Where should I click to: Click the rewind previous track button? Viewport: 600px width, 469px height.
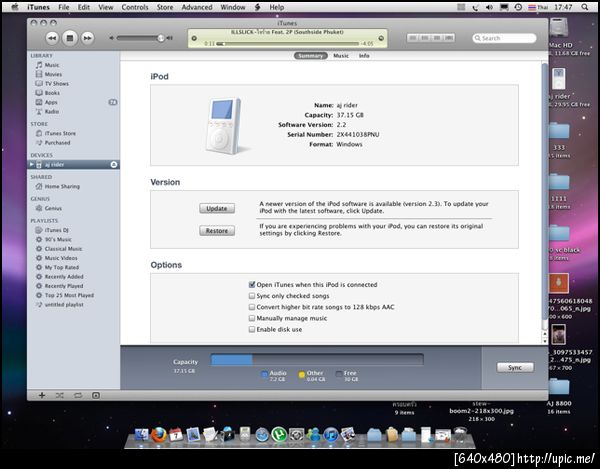[52, 38]
